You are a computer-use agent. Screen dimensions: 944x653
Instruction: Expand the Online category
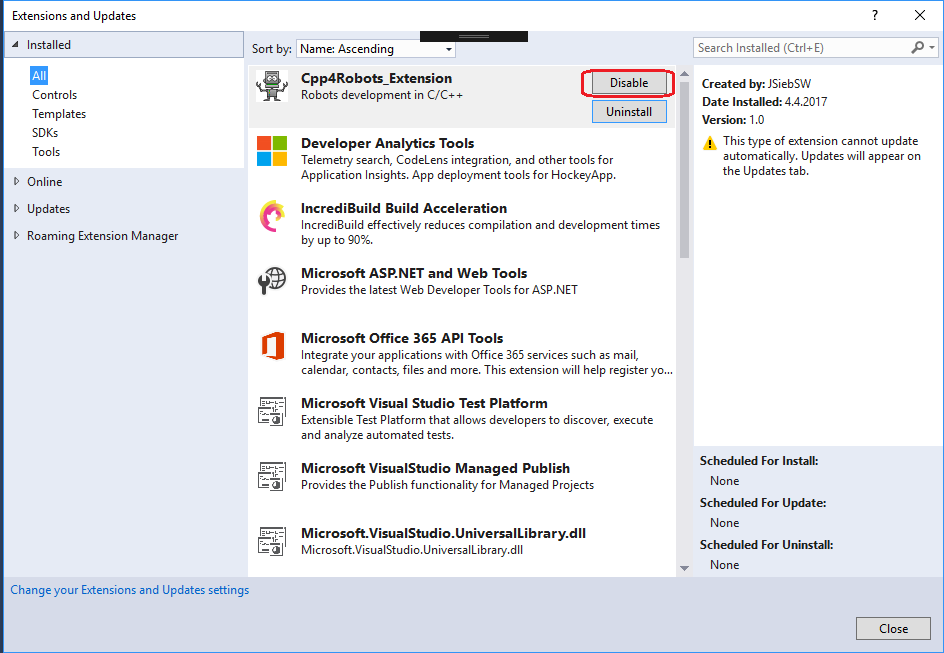16,181
